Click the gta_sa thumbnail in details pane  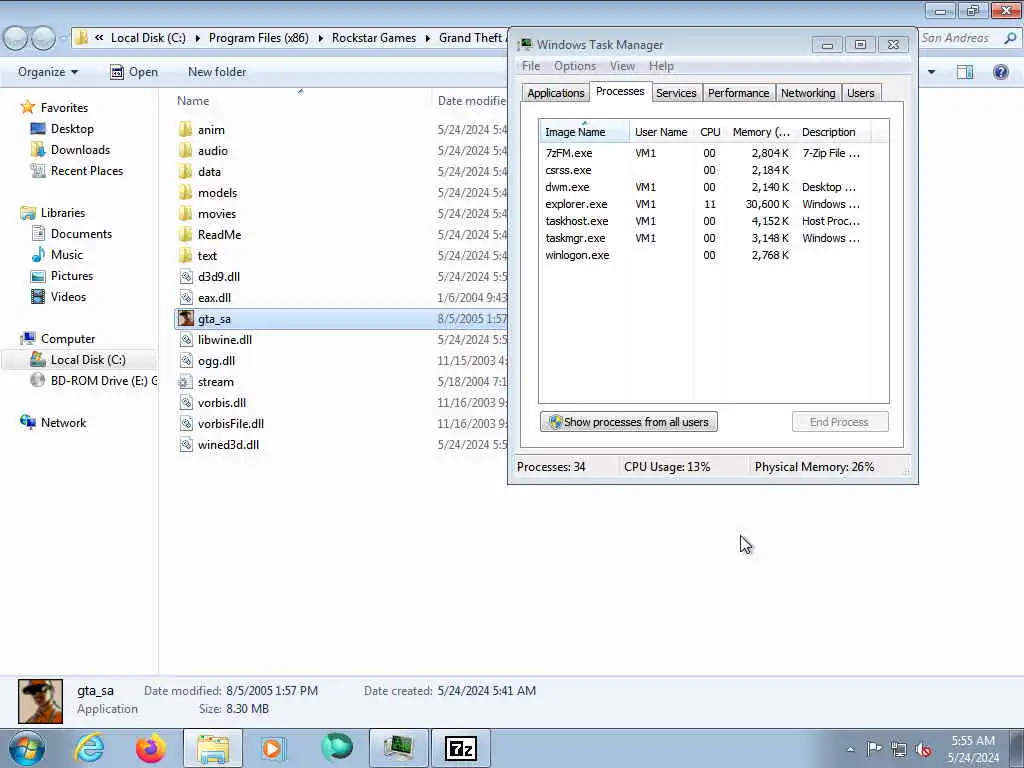point(40,701)
